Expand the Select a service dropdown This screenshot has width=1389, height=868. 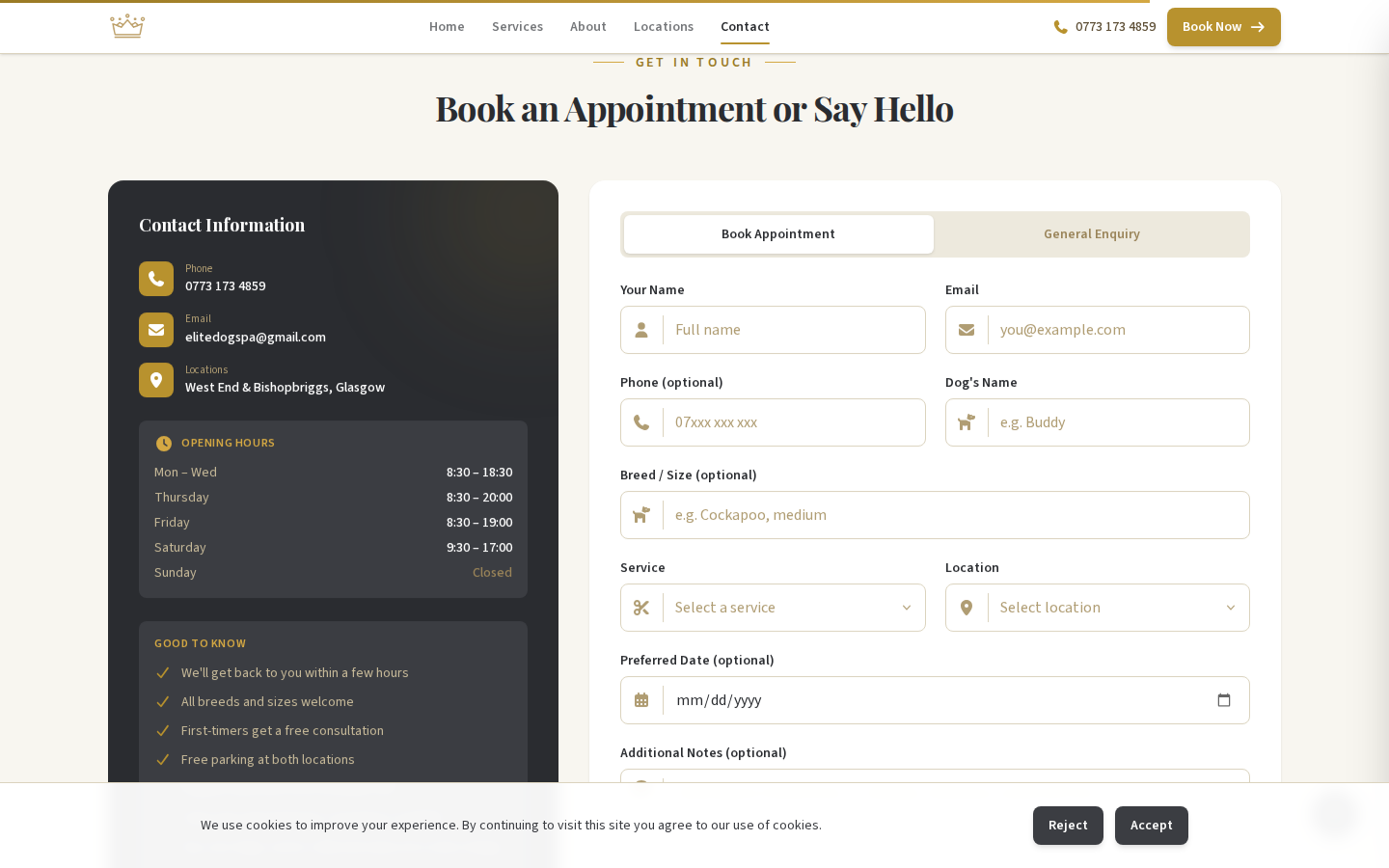coord(793,608)
